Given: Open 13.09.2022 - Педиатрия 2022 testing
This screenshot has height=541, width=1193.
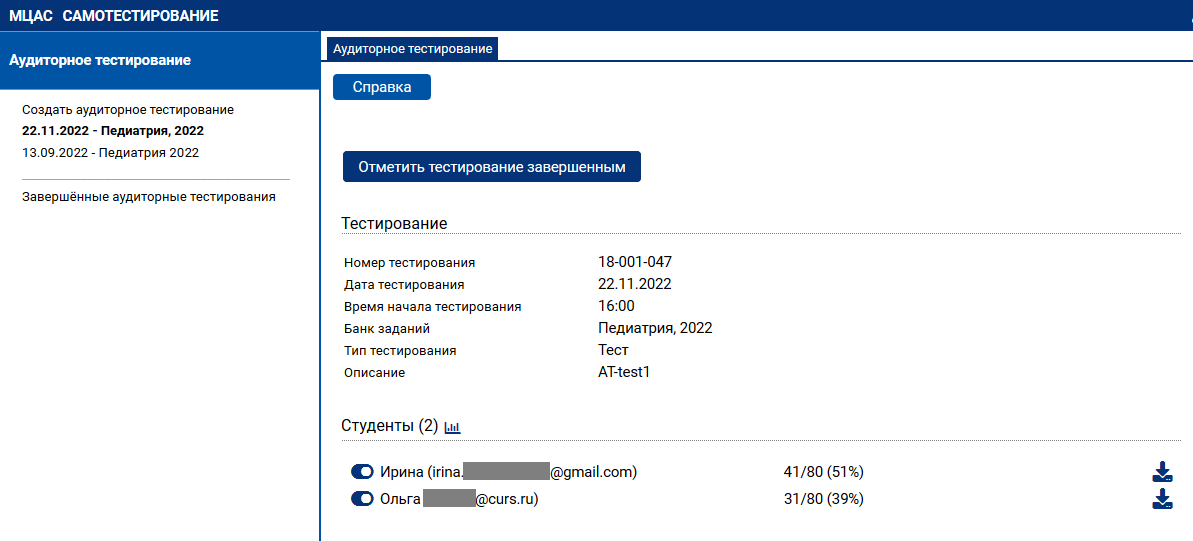Looking at the screenshot, I should point(110,153).
